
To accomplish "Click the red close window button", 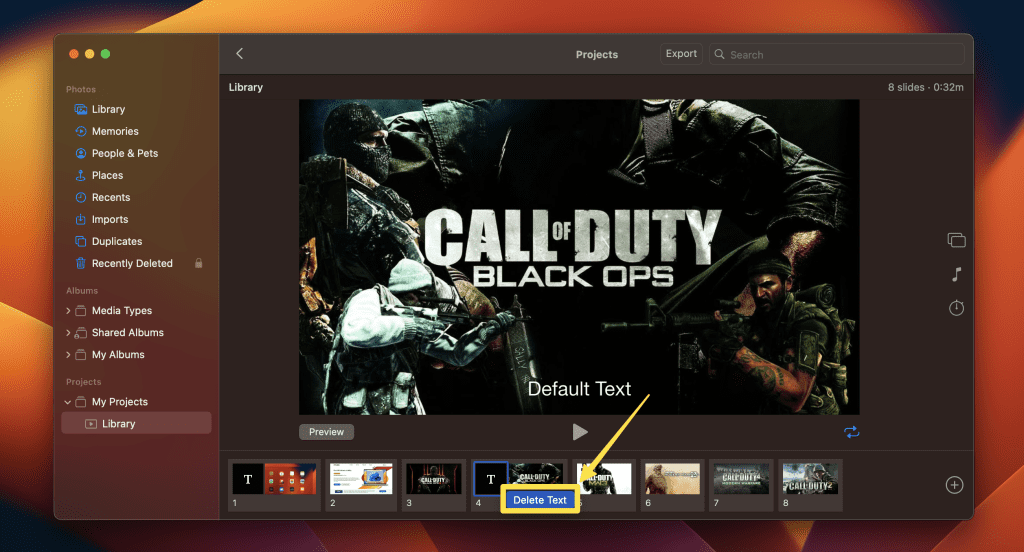I will pyautogui.click(x=74, y=54).
